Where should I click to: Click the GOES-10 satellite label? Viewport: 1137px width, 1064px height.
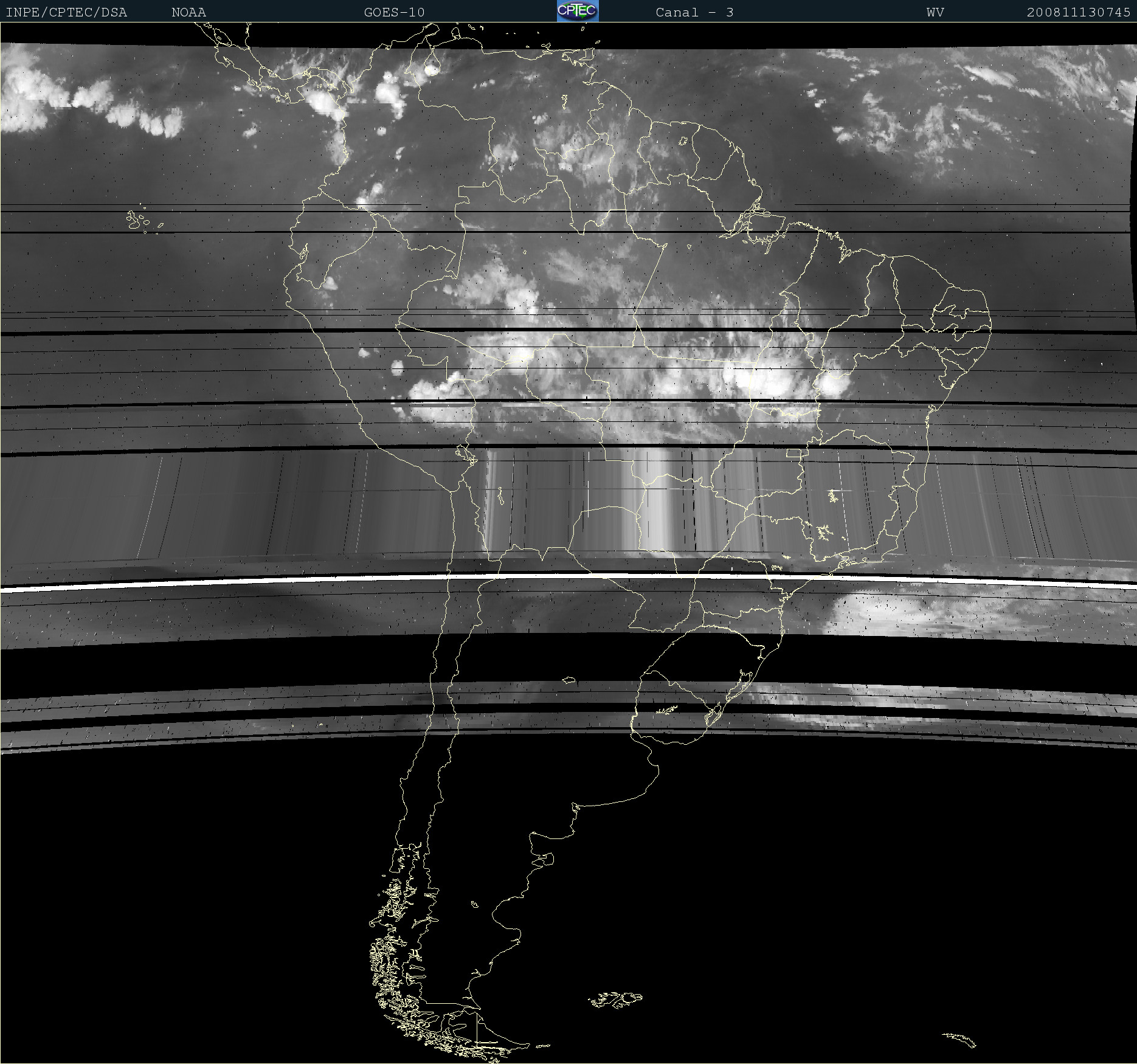[x=394, y=12]
